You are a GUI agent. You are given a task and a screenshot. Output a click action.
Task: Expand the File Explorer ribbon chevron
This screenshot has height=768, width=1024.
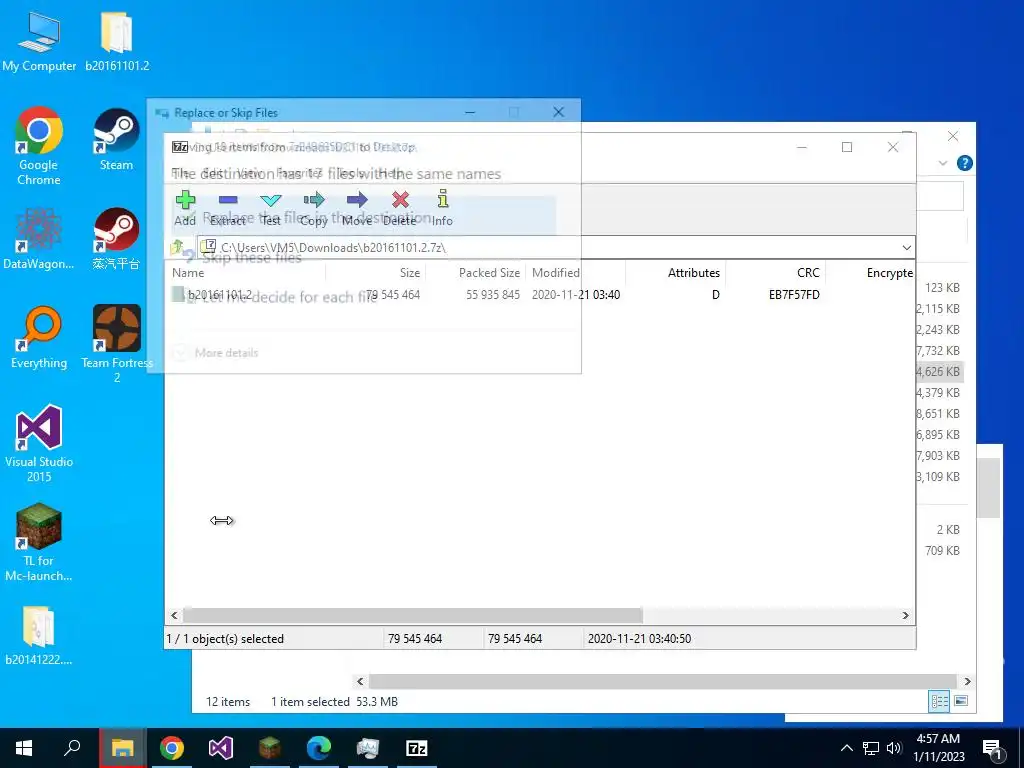[x=942, y=163]
